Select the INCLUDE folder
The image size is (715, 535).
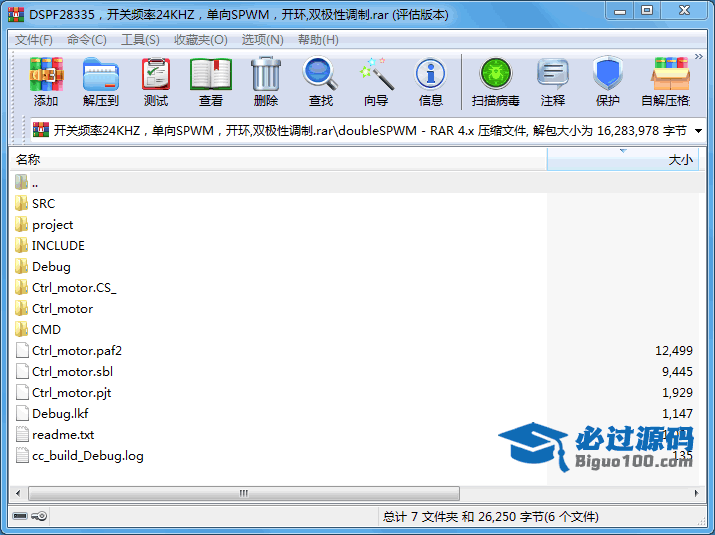[x=49, y=245]
